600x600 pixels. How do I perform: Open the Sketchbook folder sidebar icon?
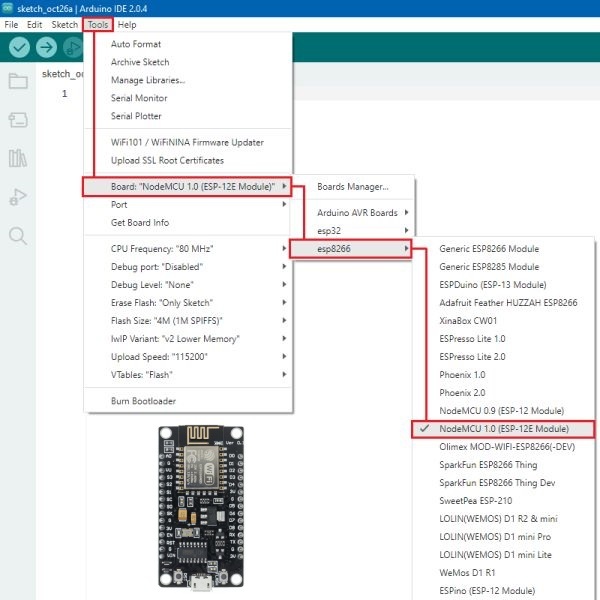point(18,82)
